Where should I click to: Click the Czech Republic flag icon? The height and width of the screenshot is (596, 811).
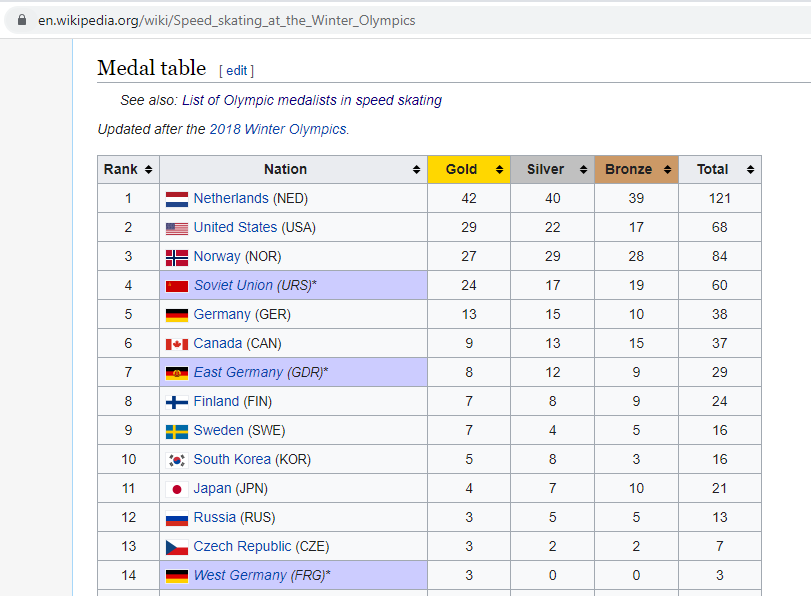[x=177, y=547]
